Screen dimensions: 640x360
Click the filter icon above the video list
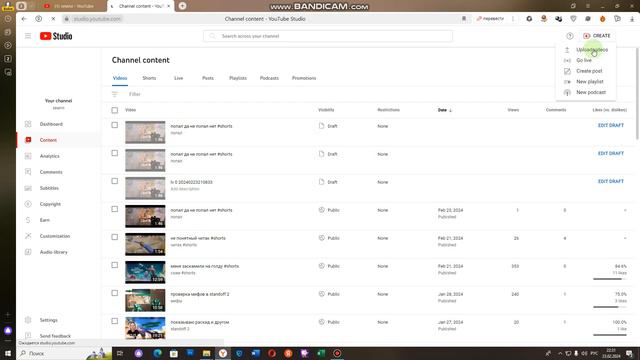(115, 94)
